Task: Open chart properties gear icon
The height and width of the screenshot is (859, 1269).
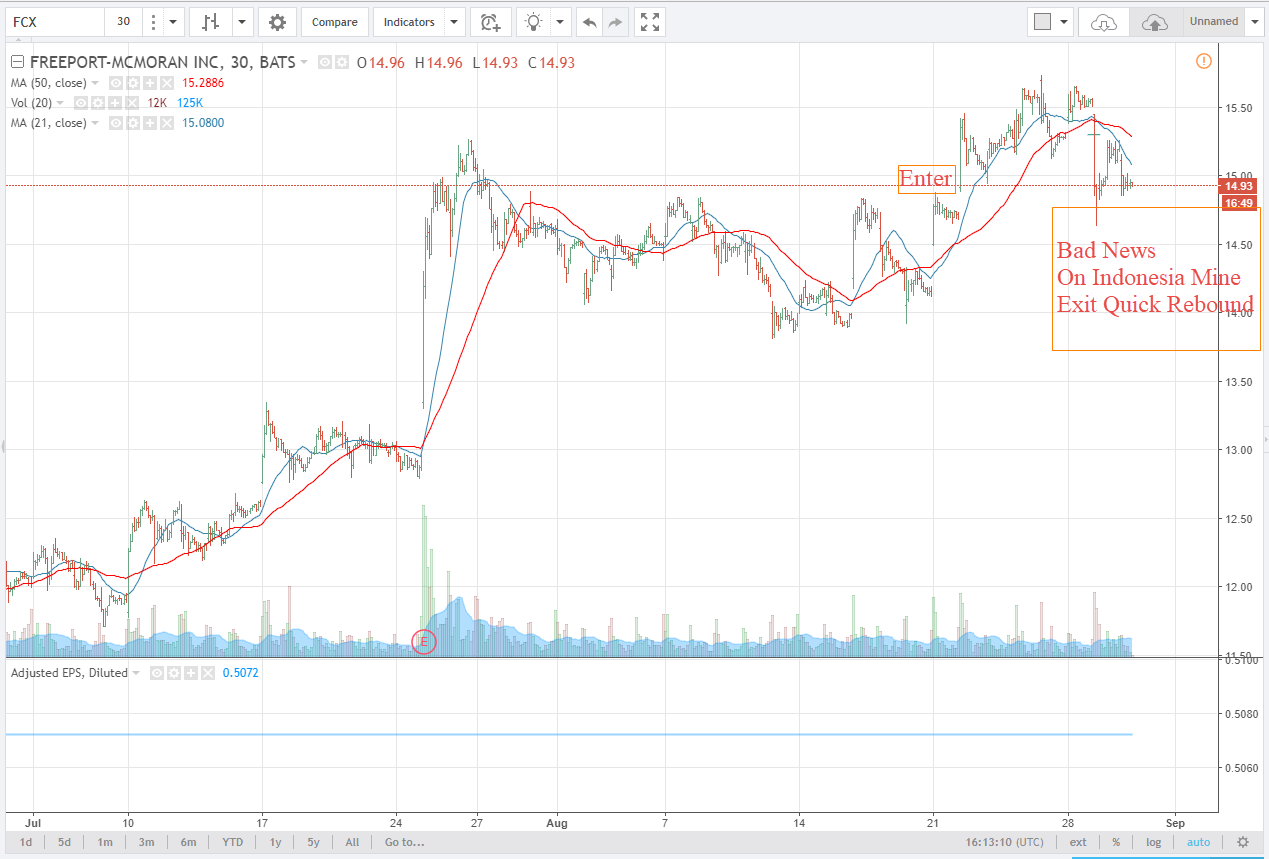Action: (x=277, y=22)
